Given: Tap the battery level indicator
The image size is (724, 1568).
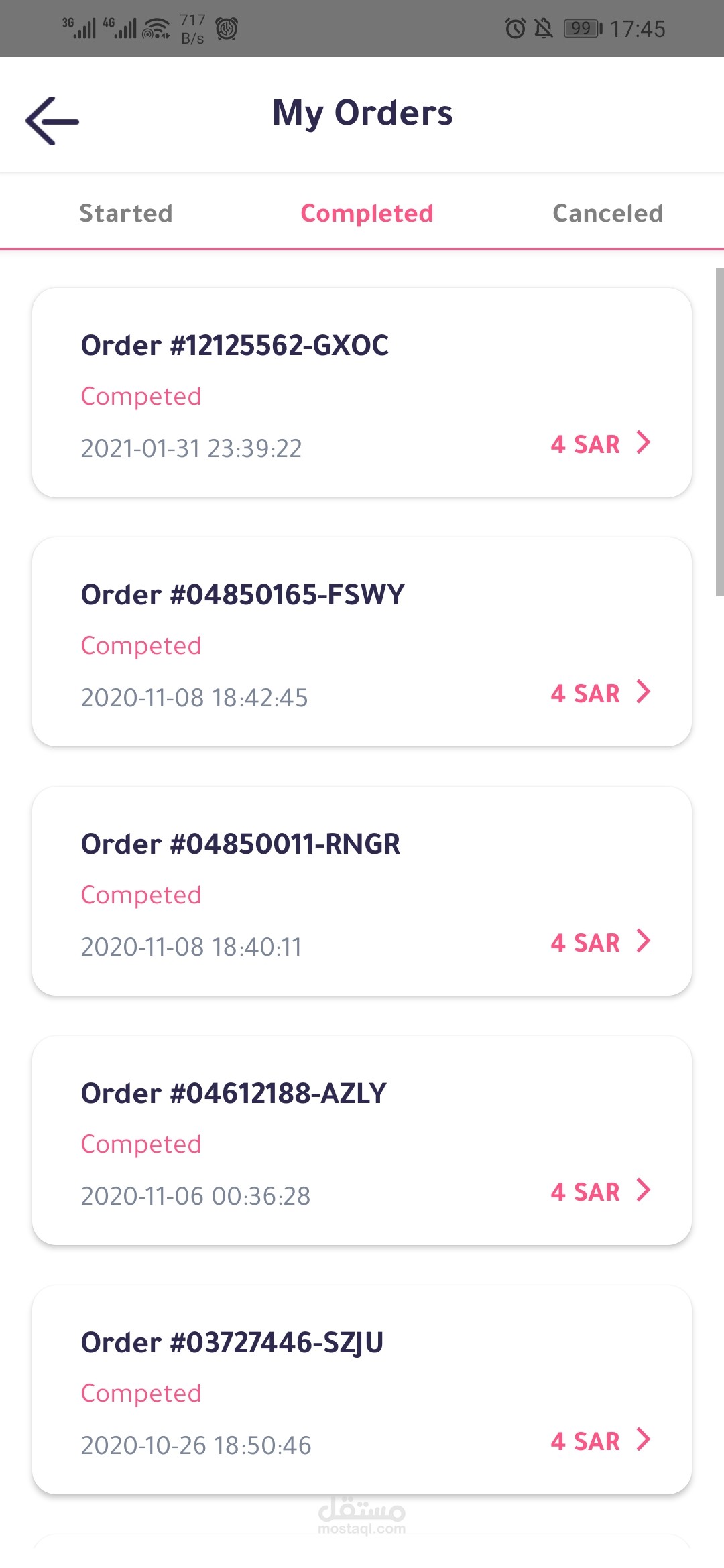Looking at the screenshot, I should pos(583,29).
